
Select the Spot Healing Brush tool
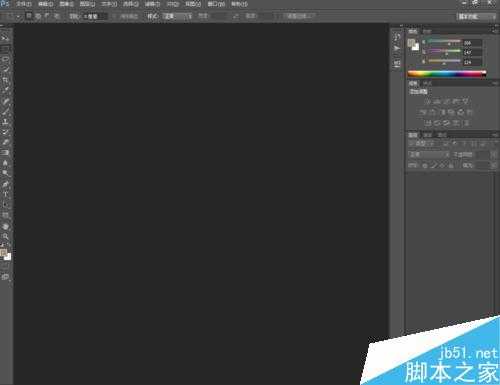pos(5,101)
